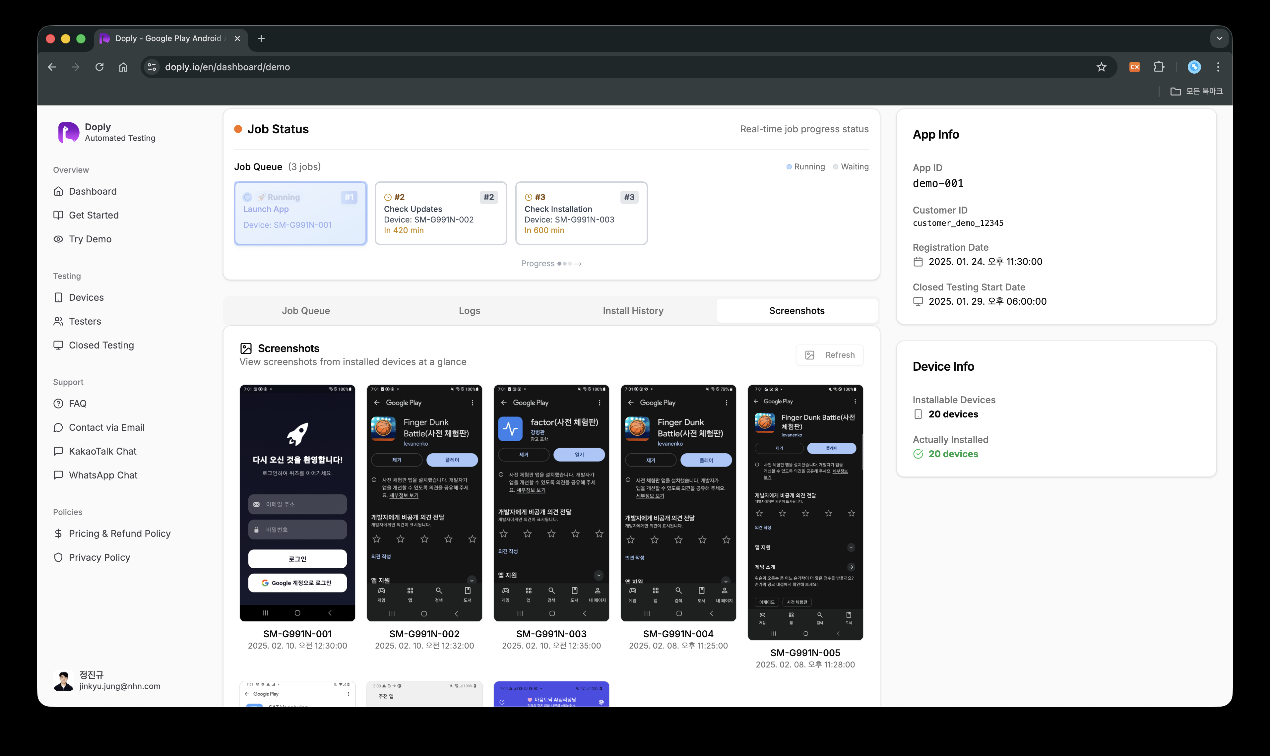The width and height of the screenshot is (1270, 756).
Task: Open the FAQ help icon
Action: click(x=60, y=403)
